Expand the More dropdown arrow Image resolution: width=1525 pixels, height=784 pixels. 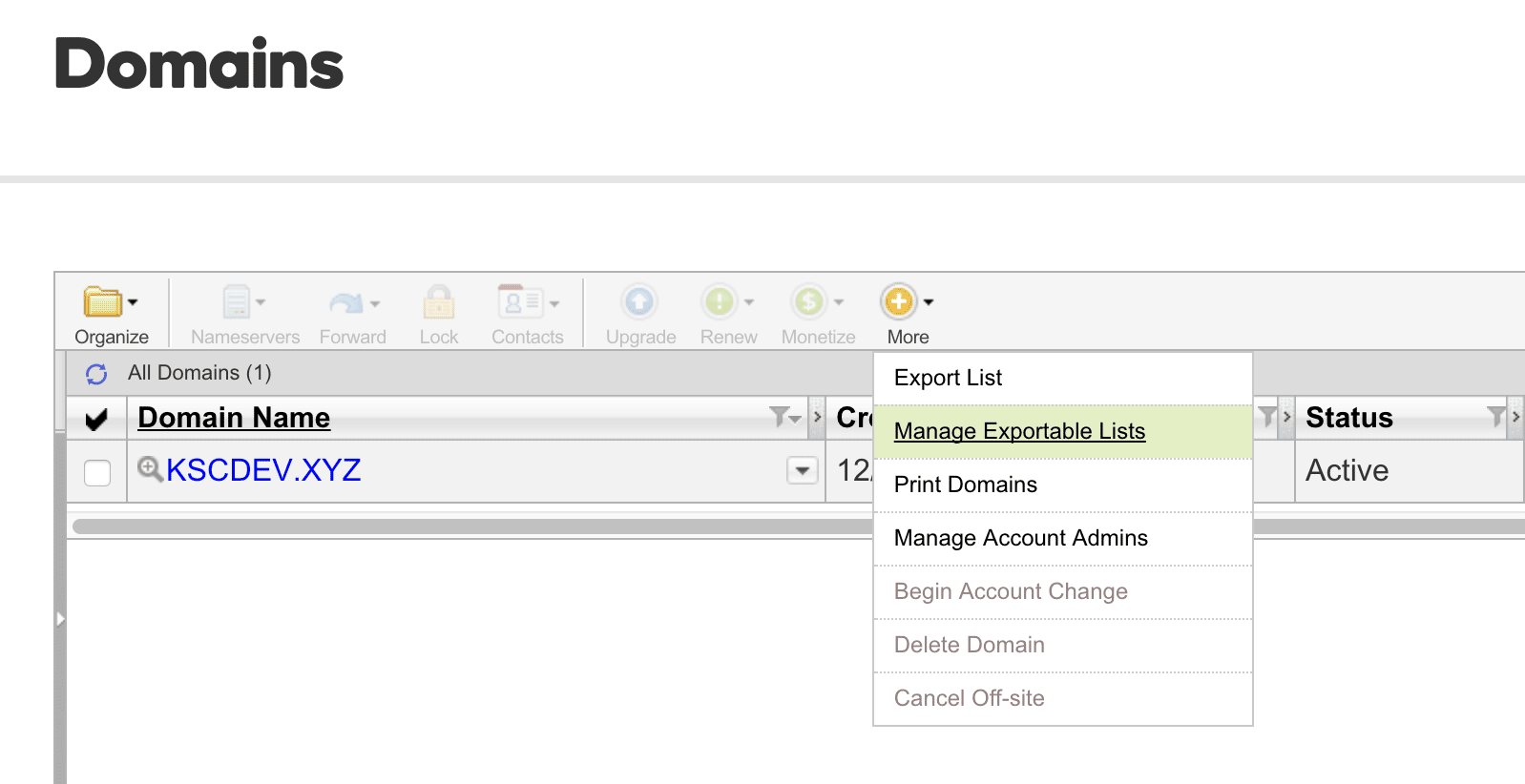tap(929, 302)
